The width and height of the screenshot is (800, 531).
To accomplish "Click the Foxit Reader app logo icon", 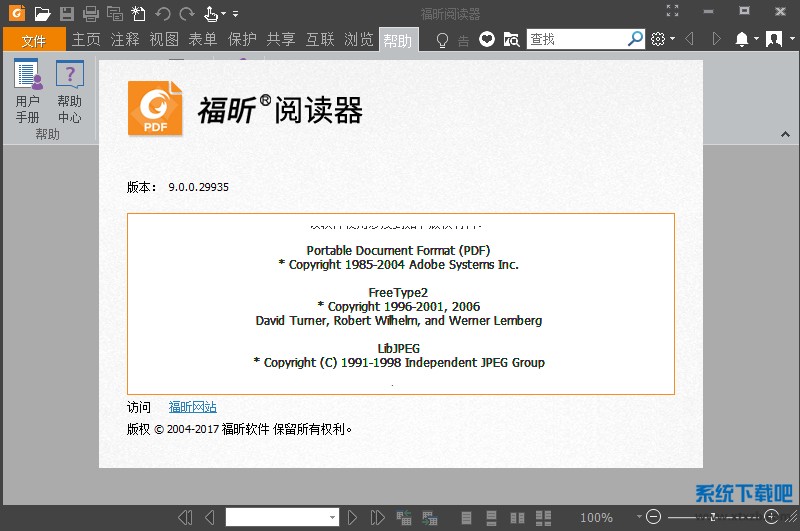I will pyautogui.click(x=17, y=13).
